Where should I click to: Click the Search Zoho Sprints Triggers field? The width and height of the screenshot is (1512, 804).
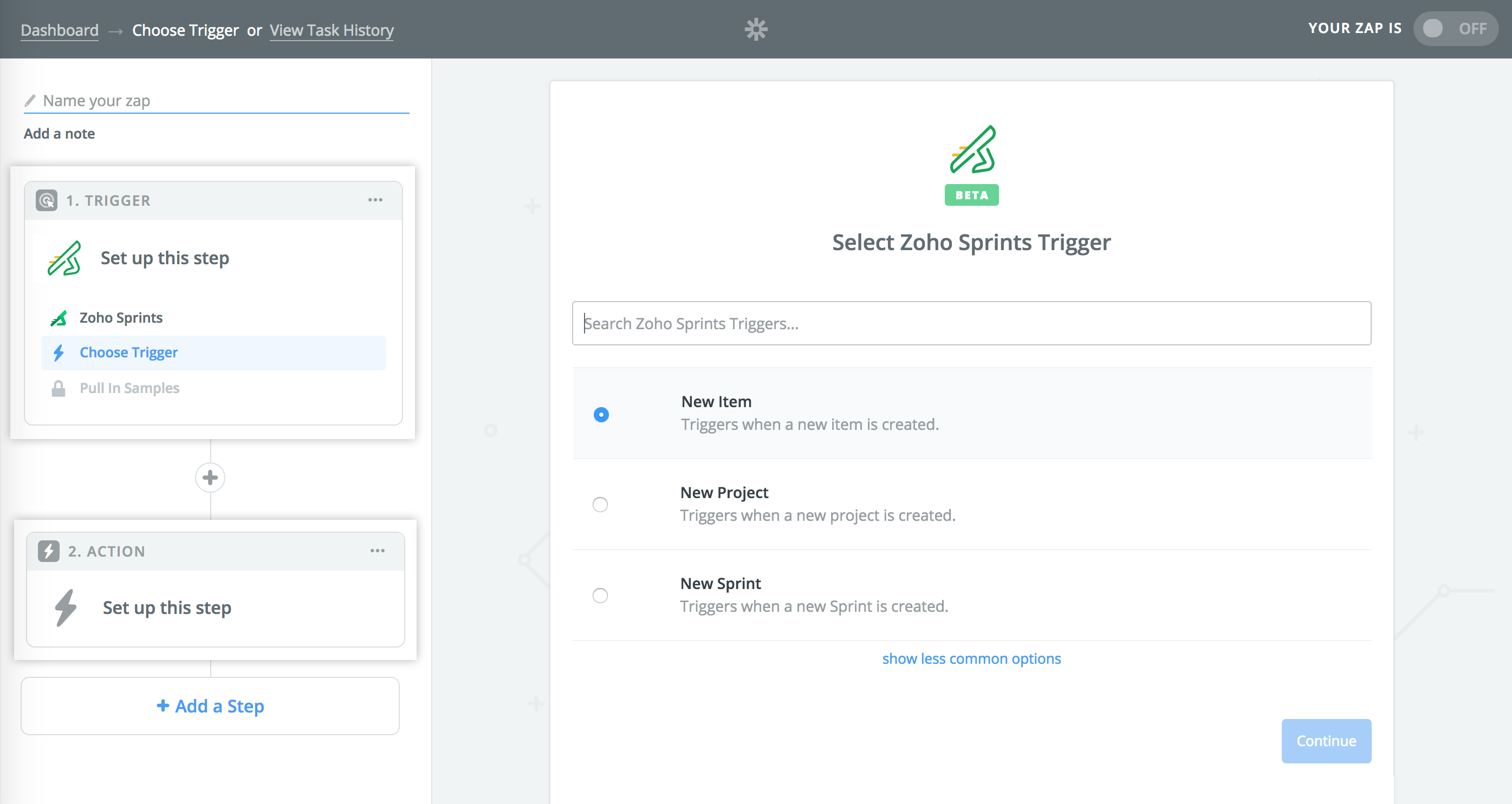pos(971,323)
